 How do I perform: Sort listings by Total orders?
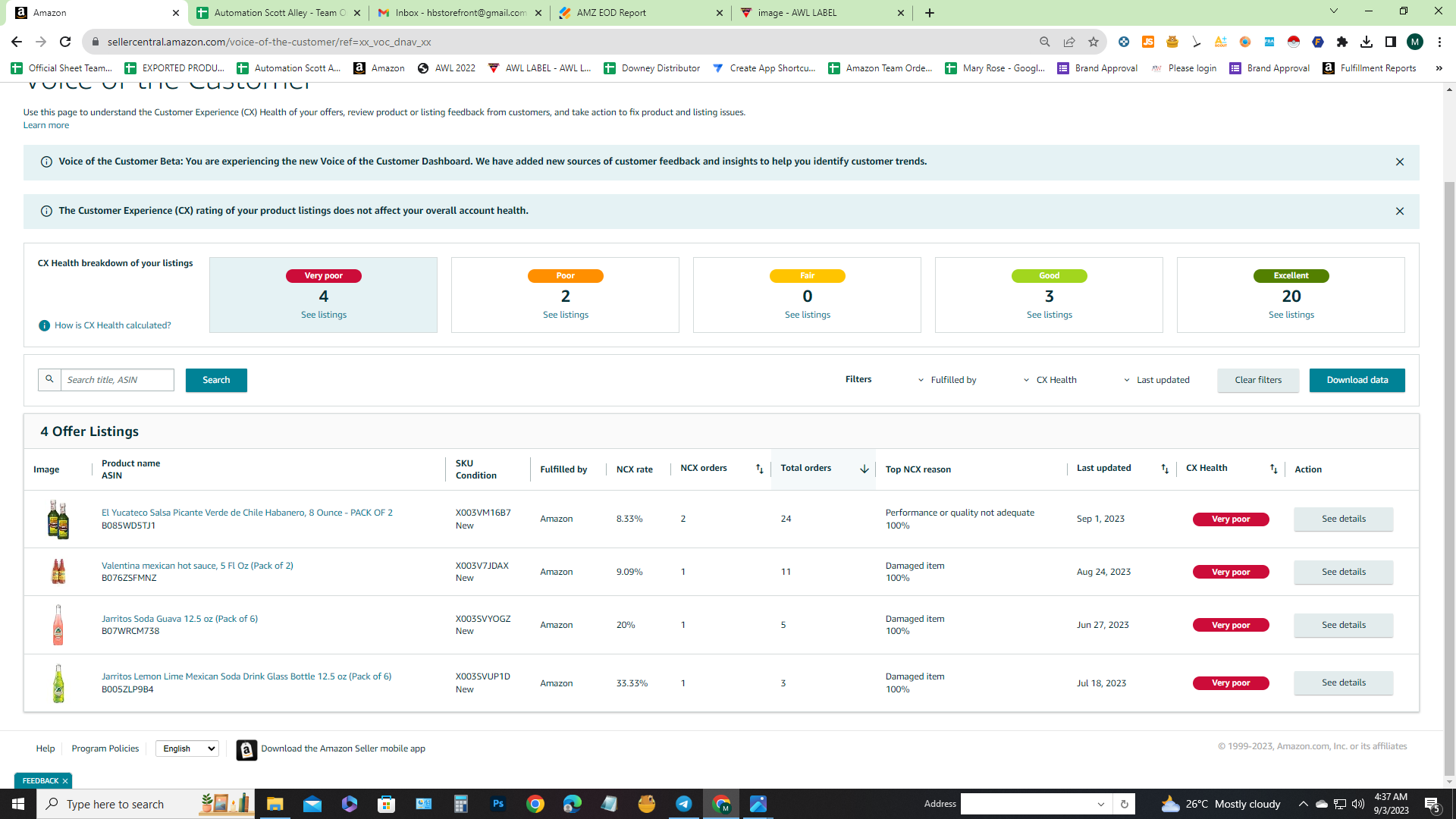864,469
